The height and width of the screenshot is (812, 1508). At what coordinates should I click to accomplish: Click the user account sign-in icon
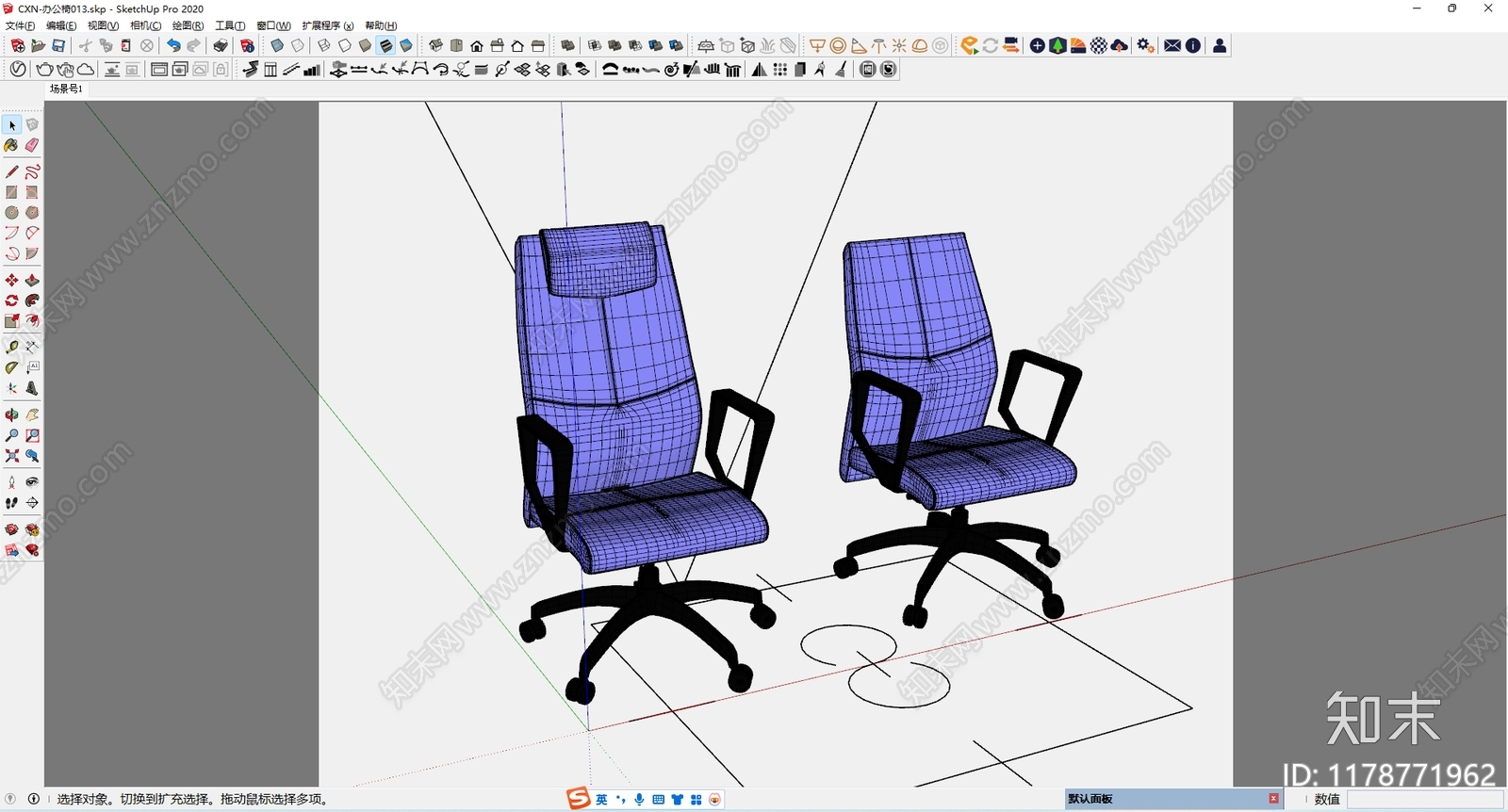click(x=1220, y=45)
